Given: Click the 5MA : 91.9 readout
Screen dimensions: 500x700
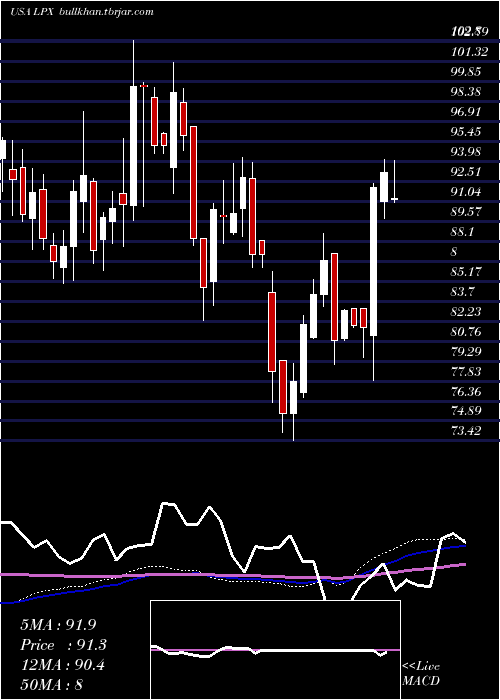Looking at the screenshot, I should tap(58, 625).
